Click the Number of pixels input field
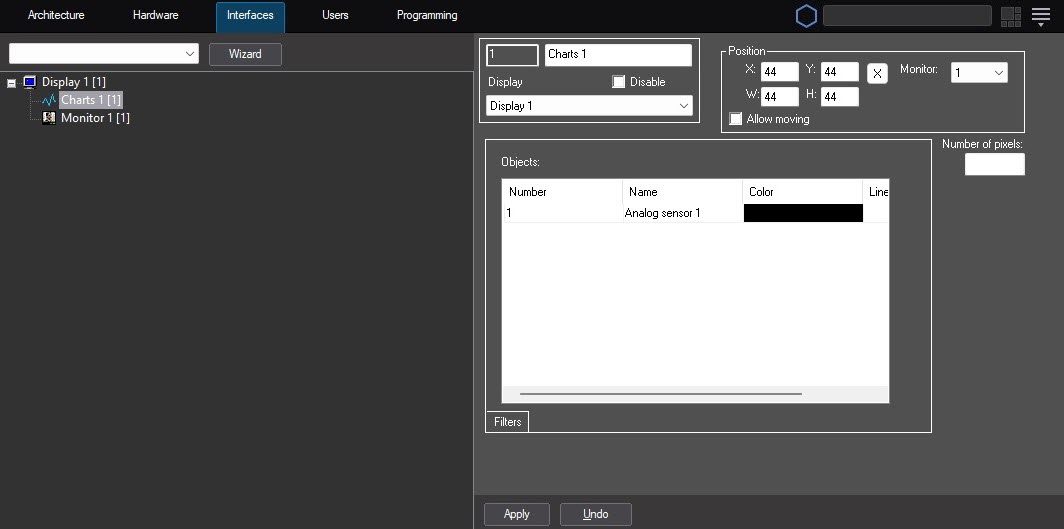Viewport: 1064px width, 529px height. click(x=994, y=164)
